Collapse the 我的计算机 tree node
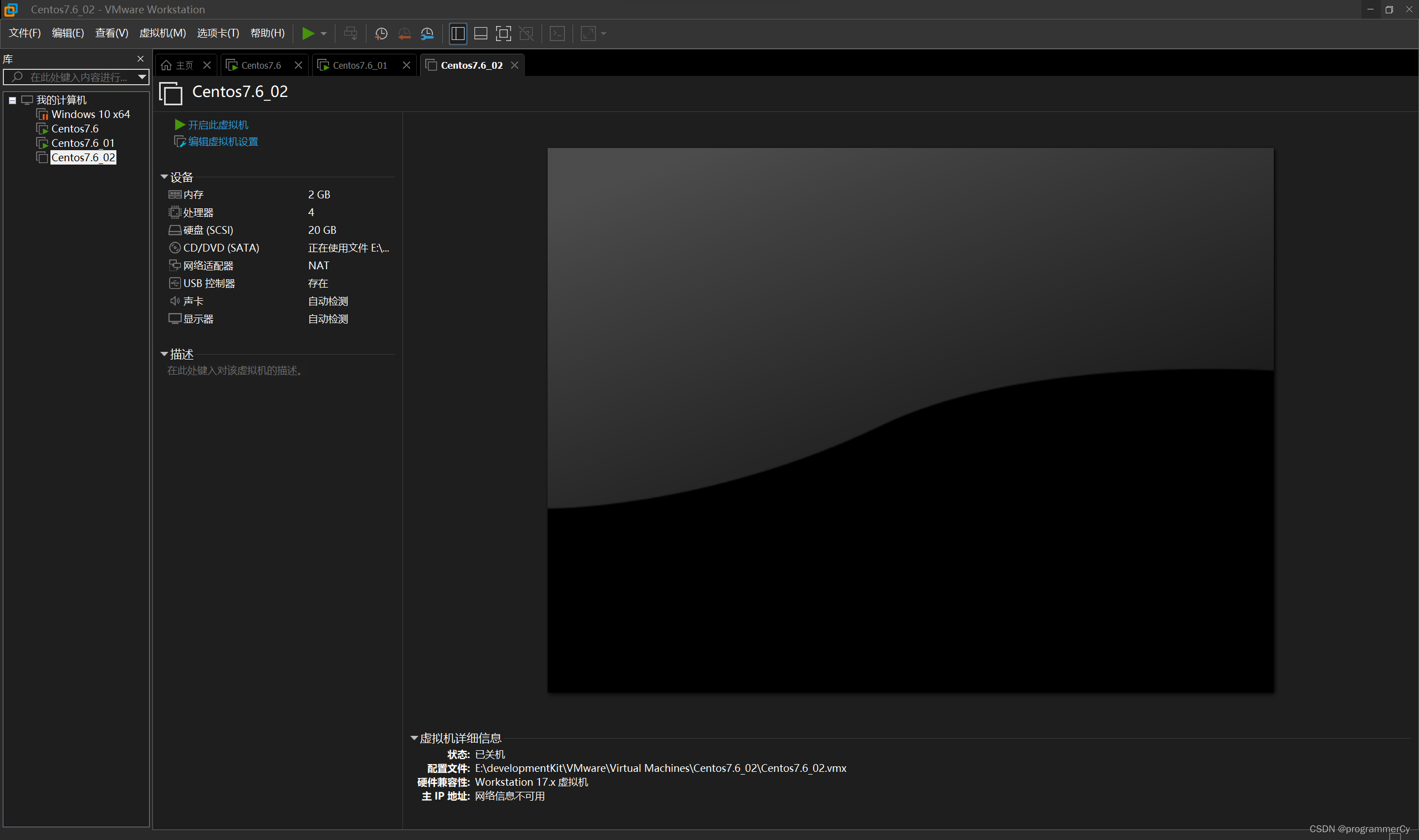 pyautogui.click(x=12, y=100)
